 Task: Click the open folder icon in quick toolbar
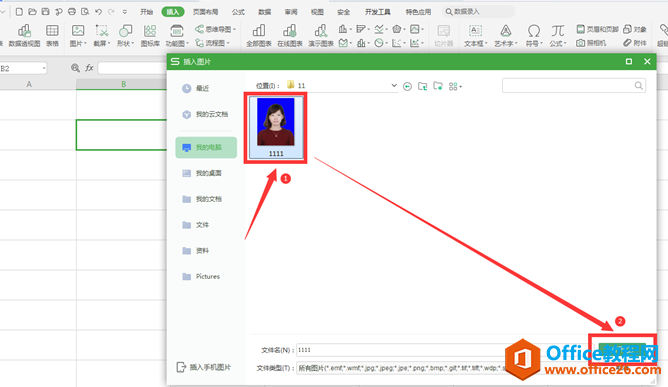32,12
